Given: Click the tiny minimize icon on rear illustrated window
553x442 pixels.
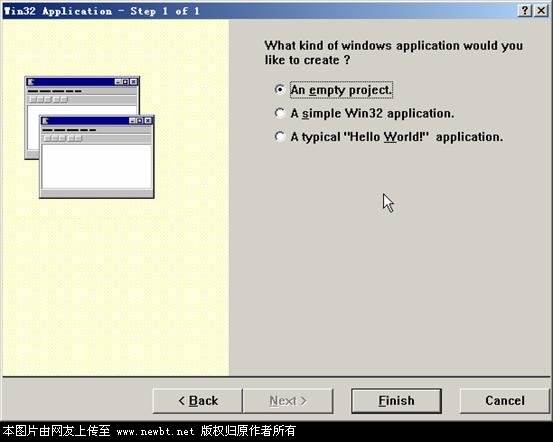Looking at the screenshot, I should (118, 82).
